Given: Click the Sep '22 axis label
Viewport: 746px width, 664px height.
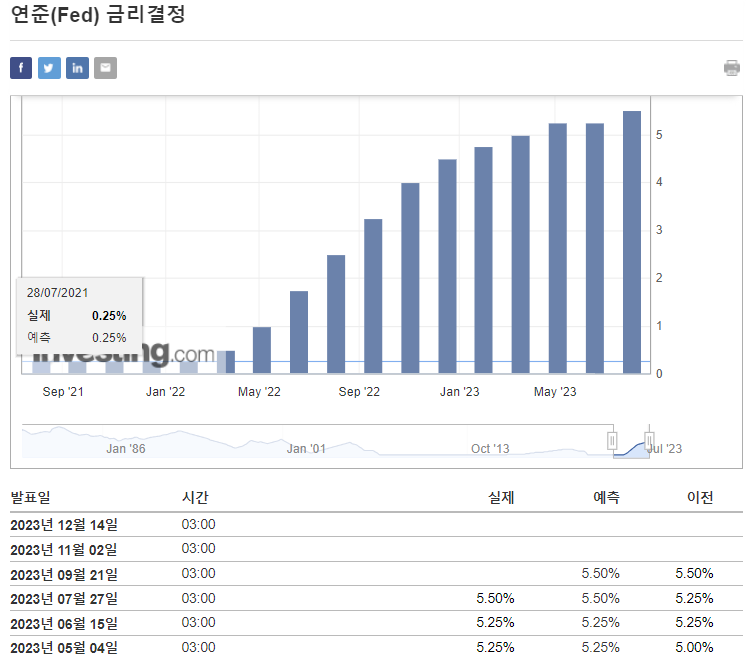Looking at the screenshot, I should tap(359, 392).
